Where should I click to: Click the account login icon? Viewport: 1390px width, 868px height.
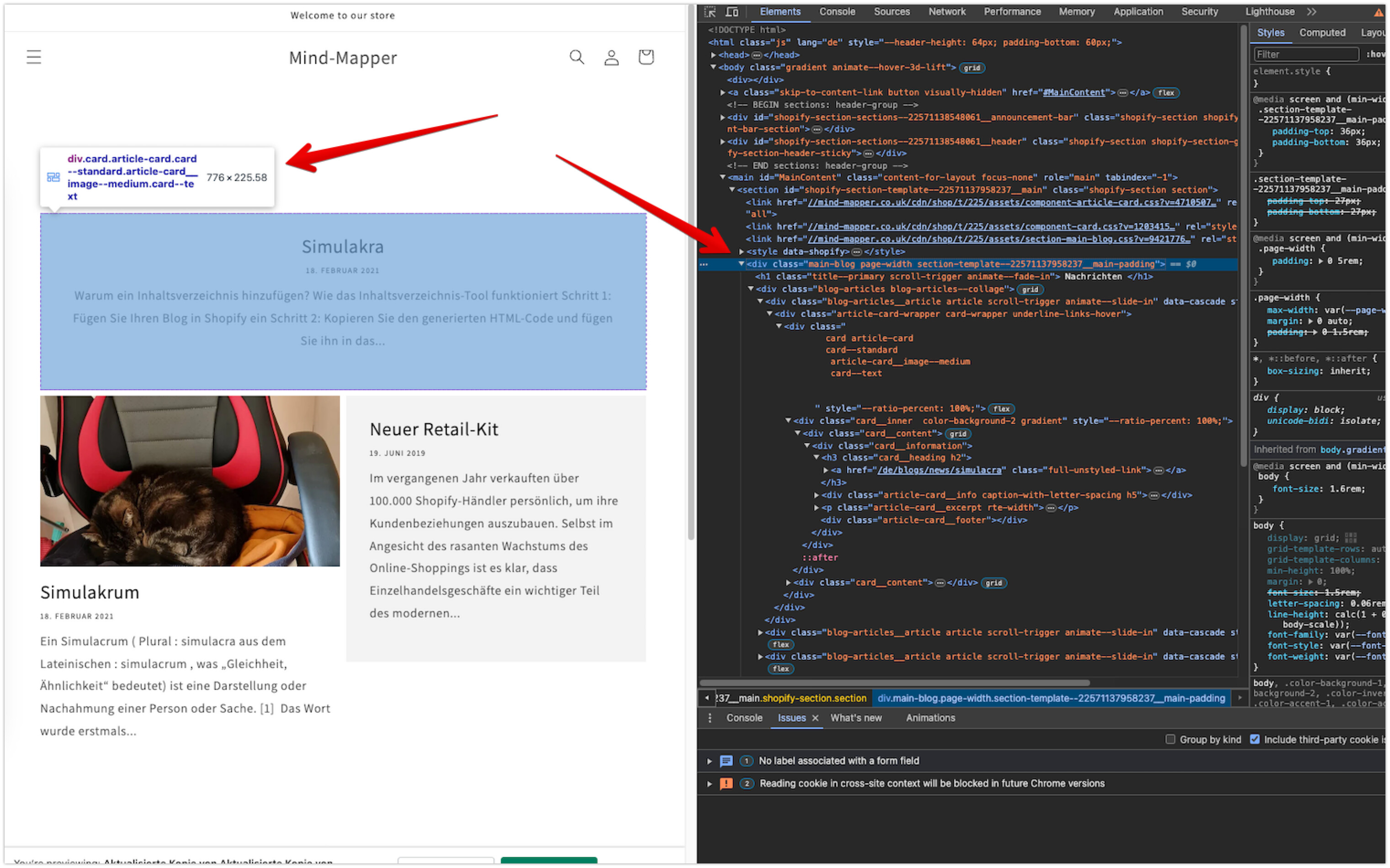611,57
